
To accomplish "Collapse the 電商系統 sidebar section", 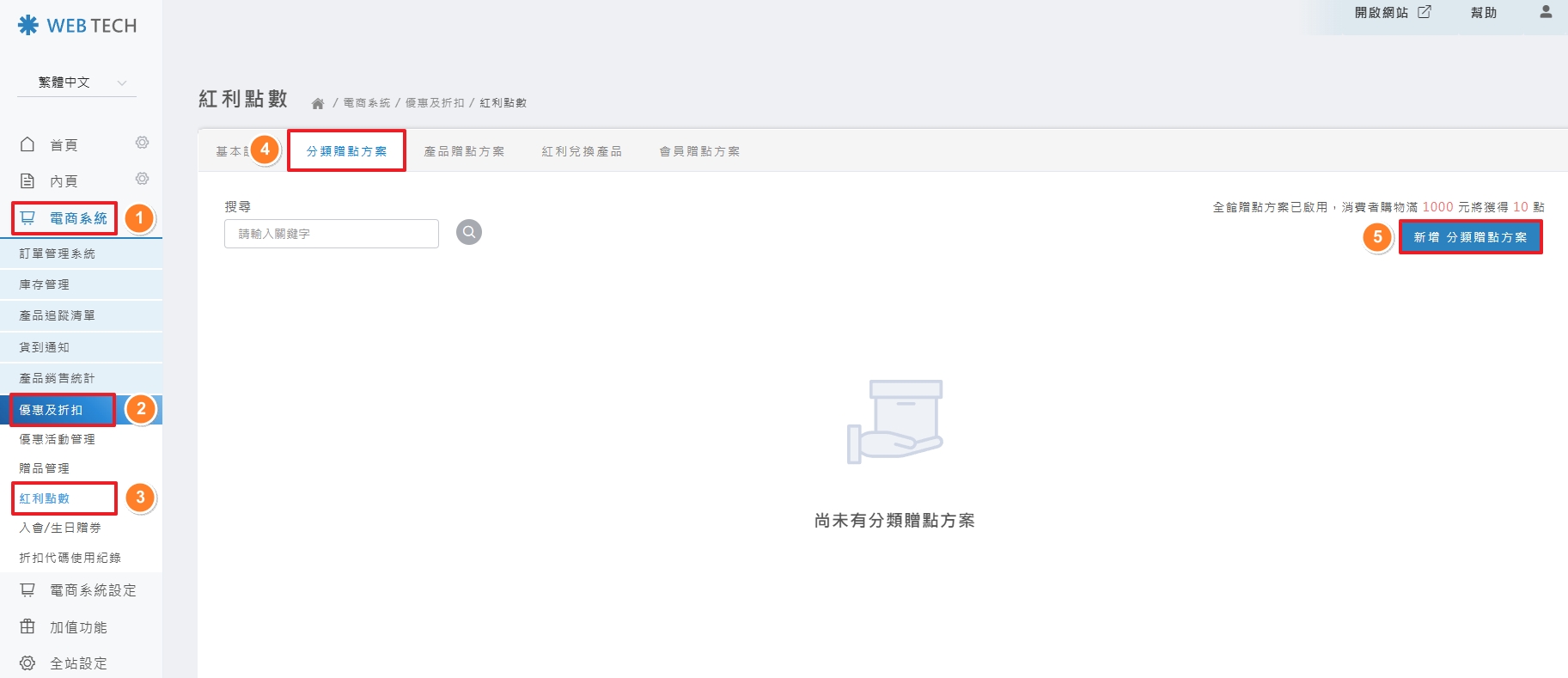I will coord(77,218).
